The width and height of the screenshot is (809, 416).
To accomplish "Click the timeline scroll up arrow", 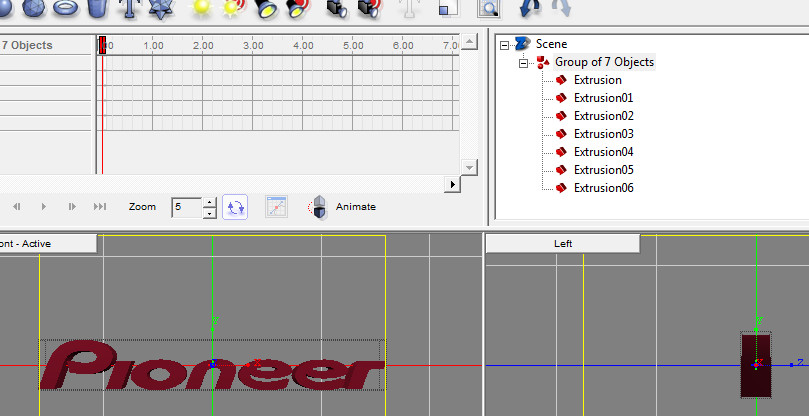I will (469, 42).
